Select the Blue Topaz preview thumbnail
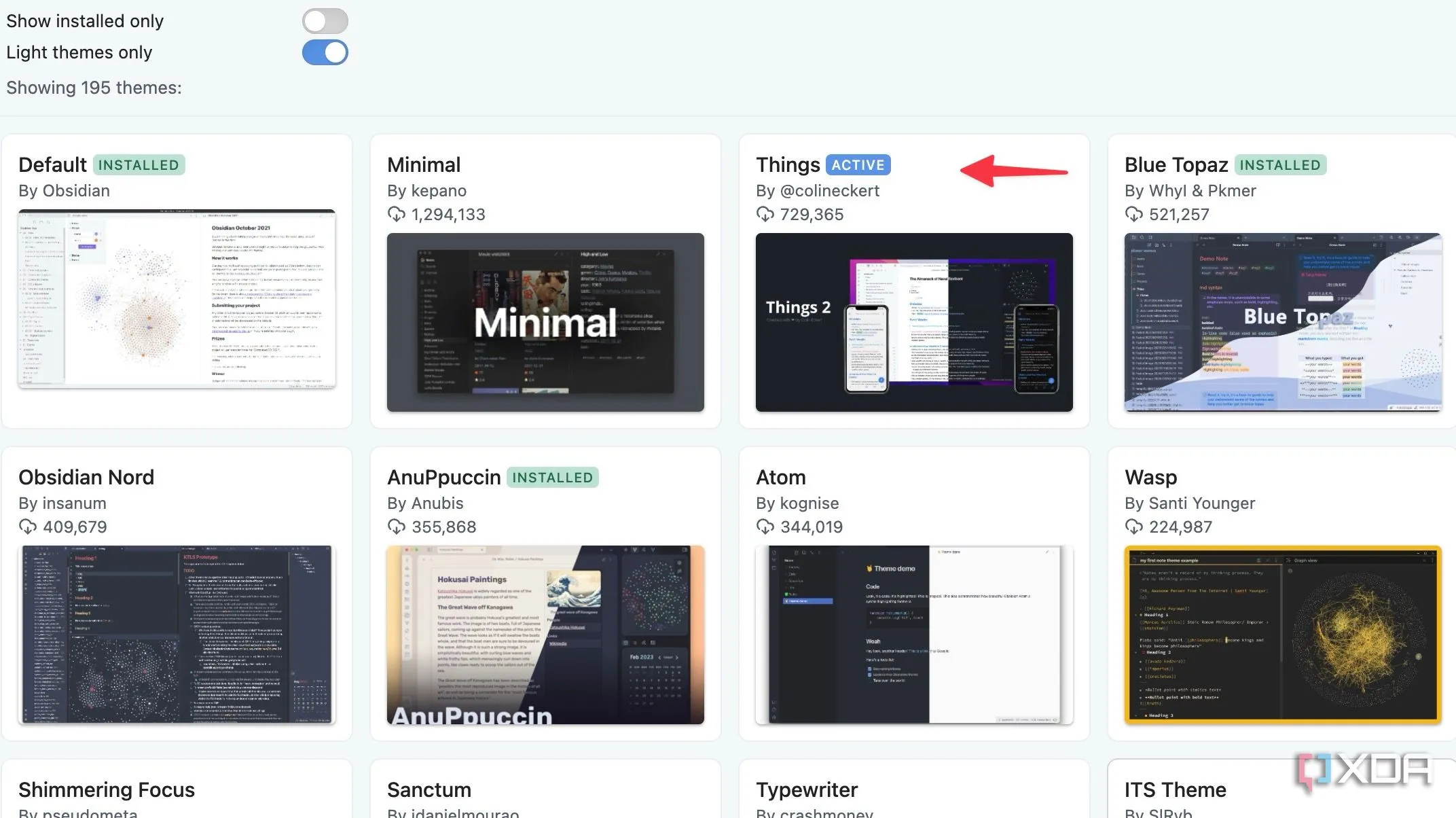 pyautogui.click(x=1283, y=322)
